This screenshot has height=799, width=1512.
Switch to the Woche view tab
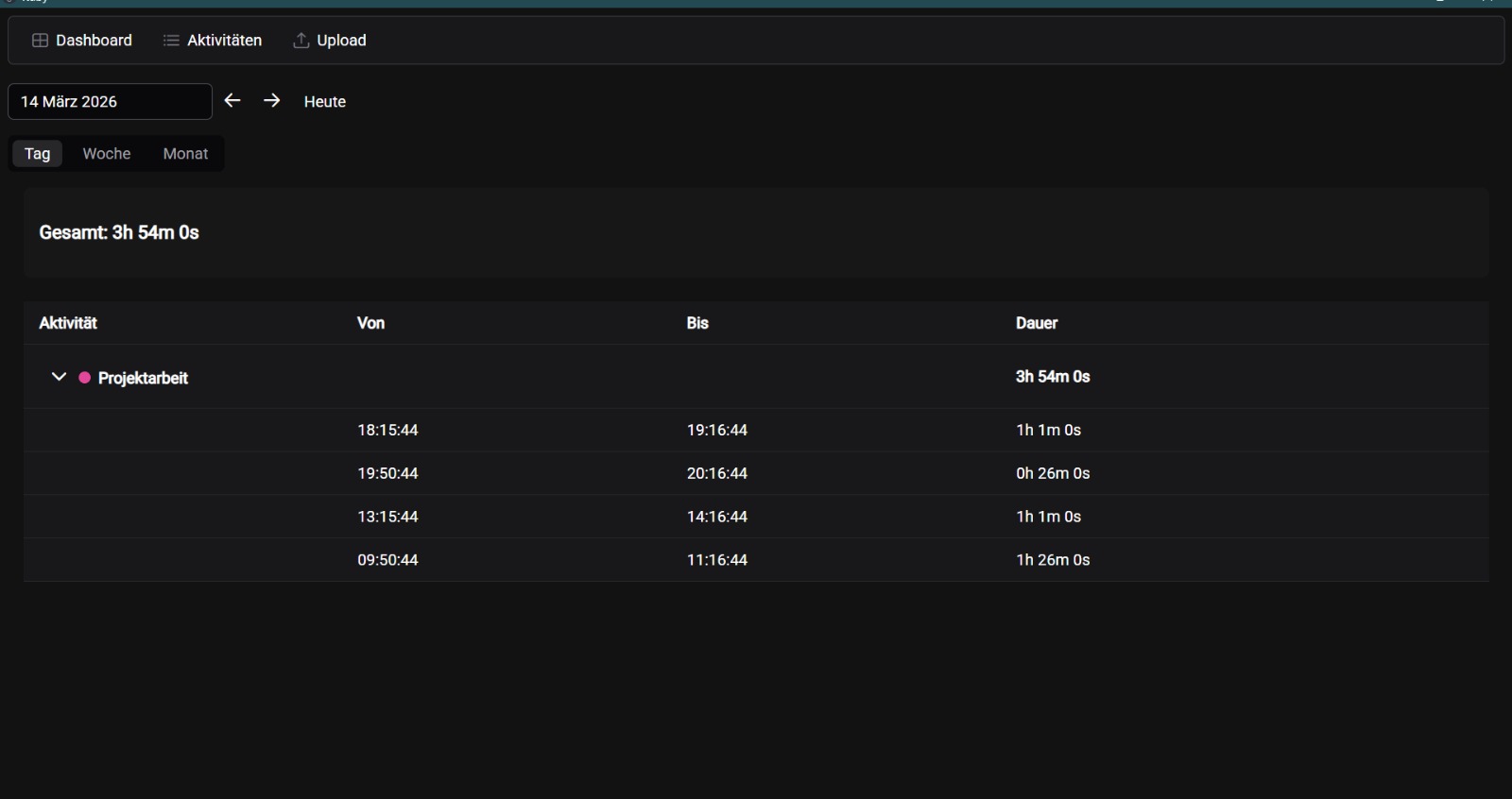click(x=107, y=154)
